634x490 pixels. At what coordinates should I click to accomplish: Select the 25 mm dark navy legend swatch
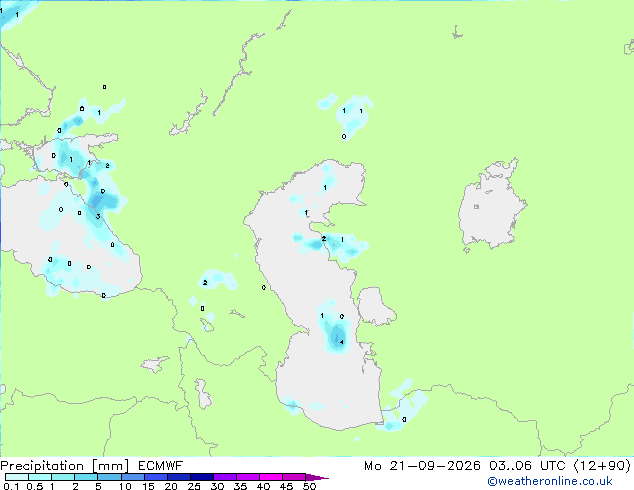pos(202,477)
